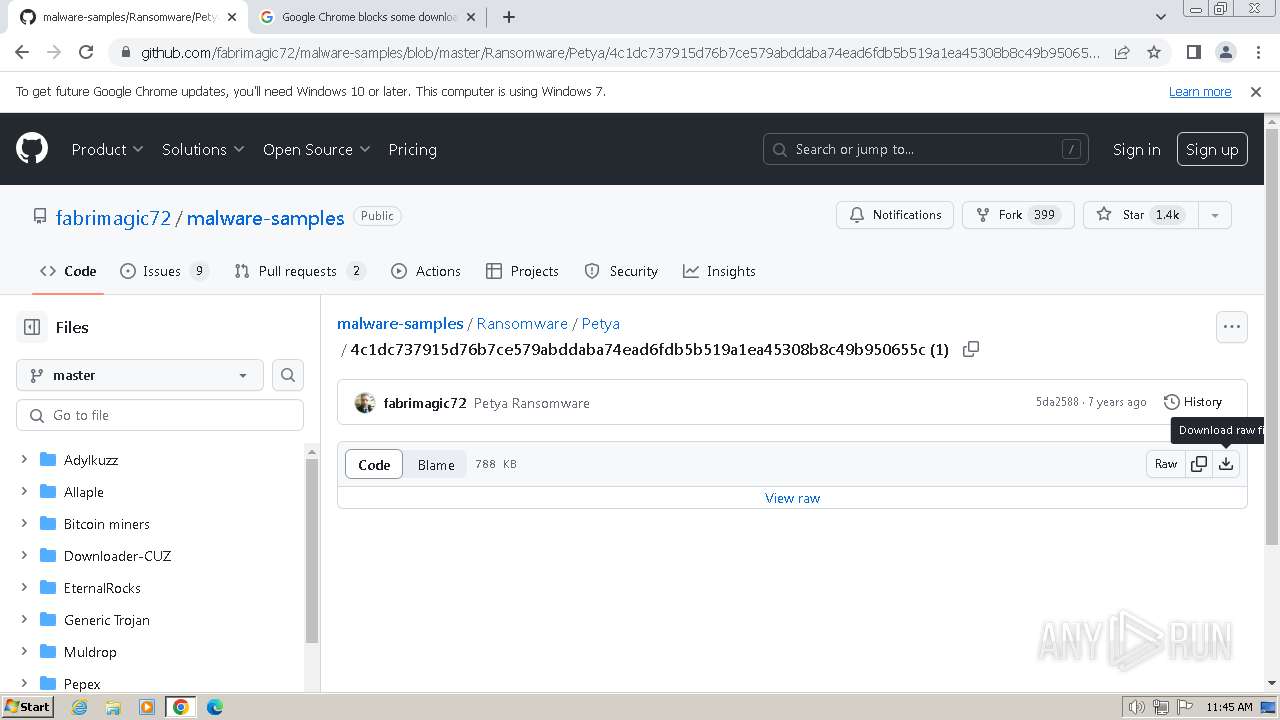This screenshot has width=1280, height=720.
Task: Click the Sign in link
Action: (x=1137, y=149)
